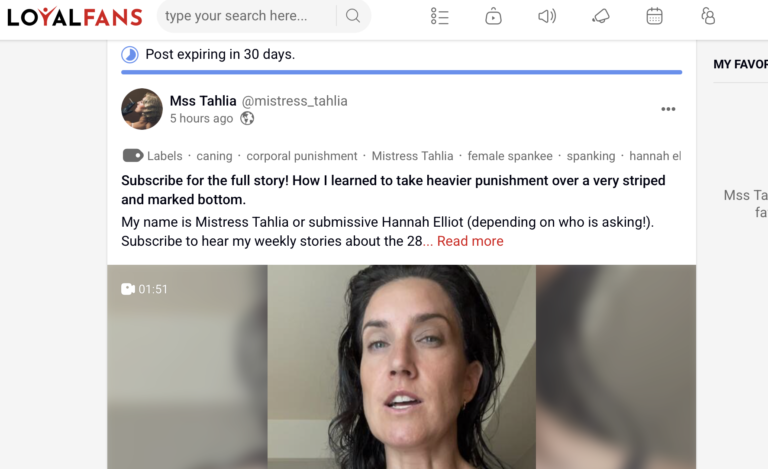This screenshot has height=469, width=768.
Task: Select the 'corporal punishment' label
Action: pos(302,156)
